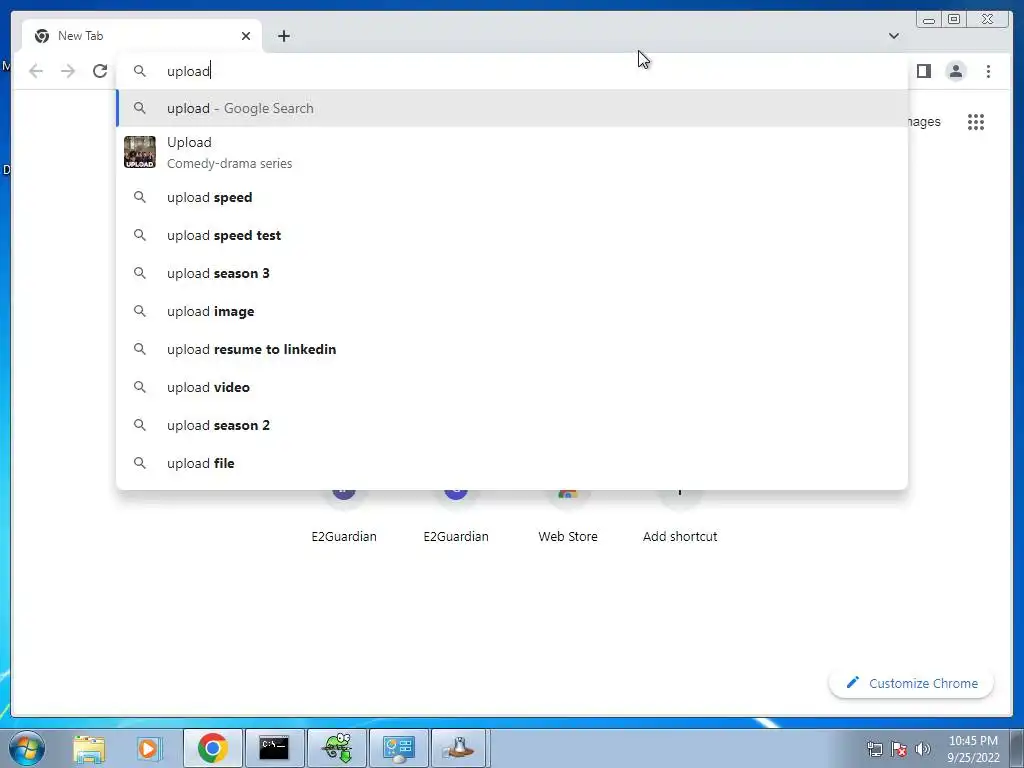Launch media player from taskbar
The width and height of the screenshot is (1024, 768).
148,748
